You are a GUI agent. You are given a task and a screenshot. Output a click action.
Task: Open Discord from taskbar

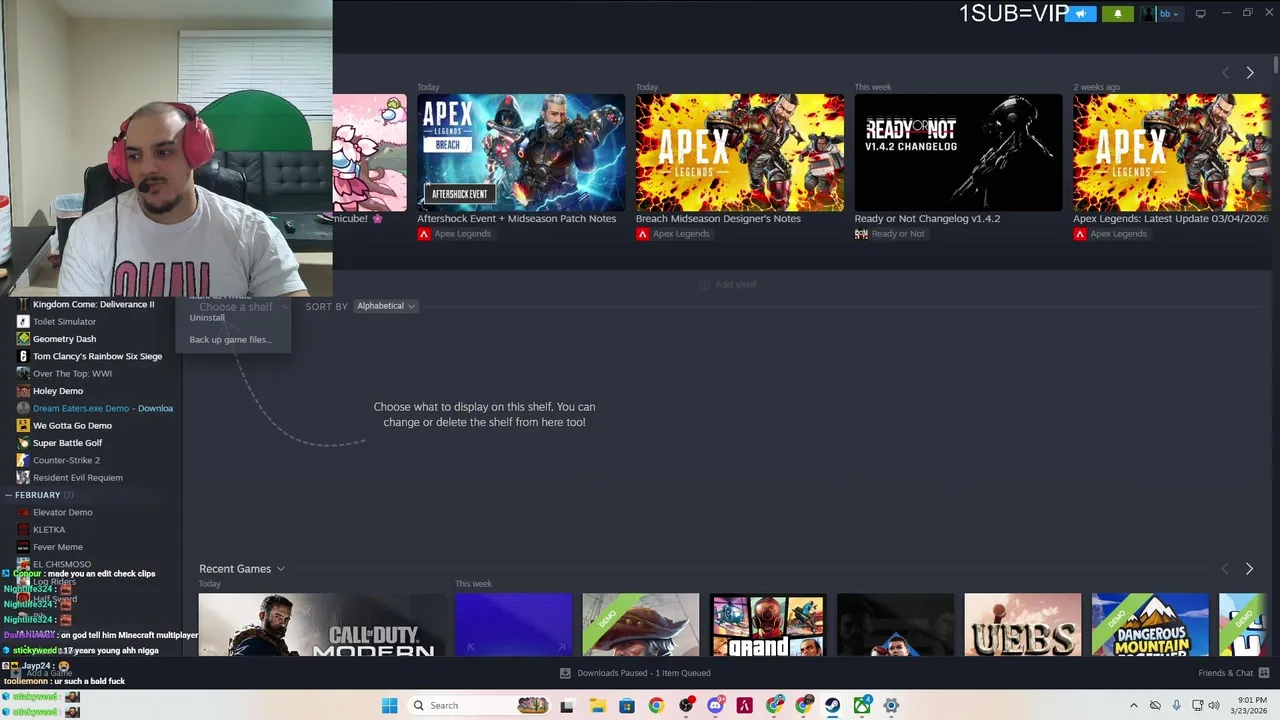point(715,706)
